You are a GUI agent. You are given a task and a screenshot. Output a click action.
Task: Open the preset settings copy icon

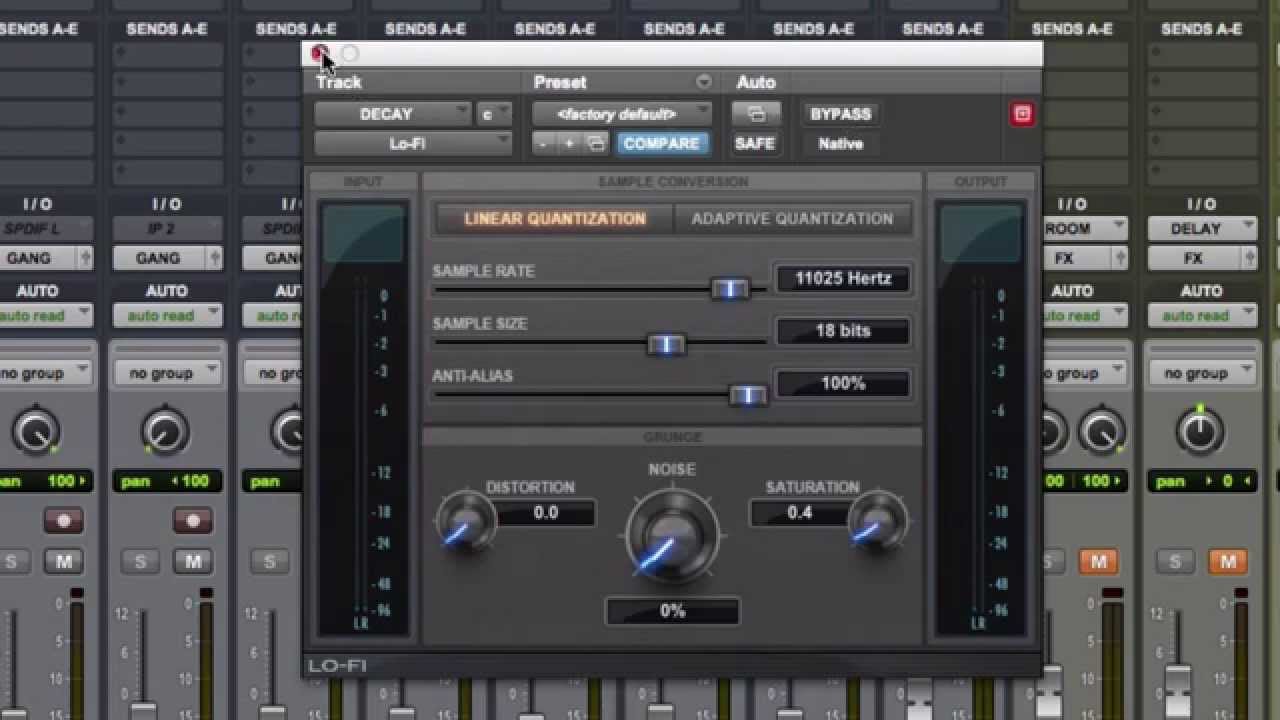(595, 144)
